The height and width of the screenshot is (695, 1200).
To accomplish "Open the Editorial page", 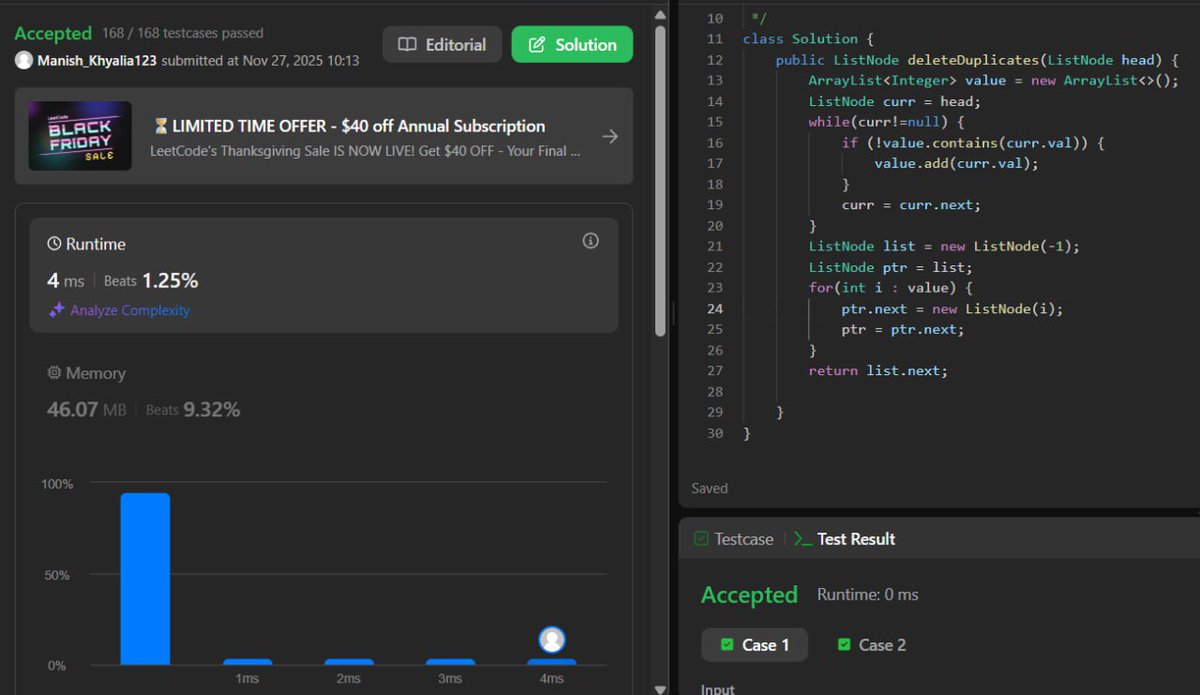I will pos(442,44).
